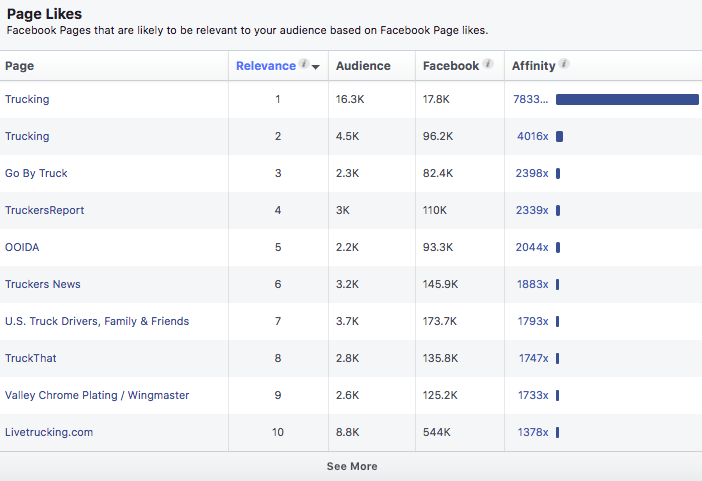Open Valley Chrome Plating / Wingmaster link
702x481 pixels.
point(97,395)
